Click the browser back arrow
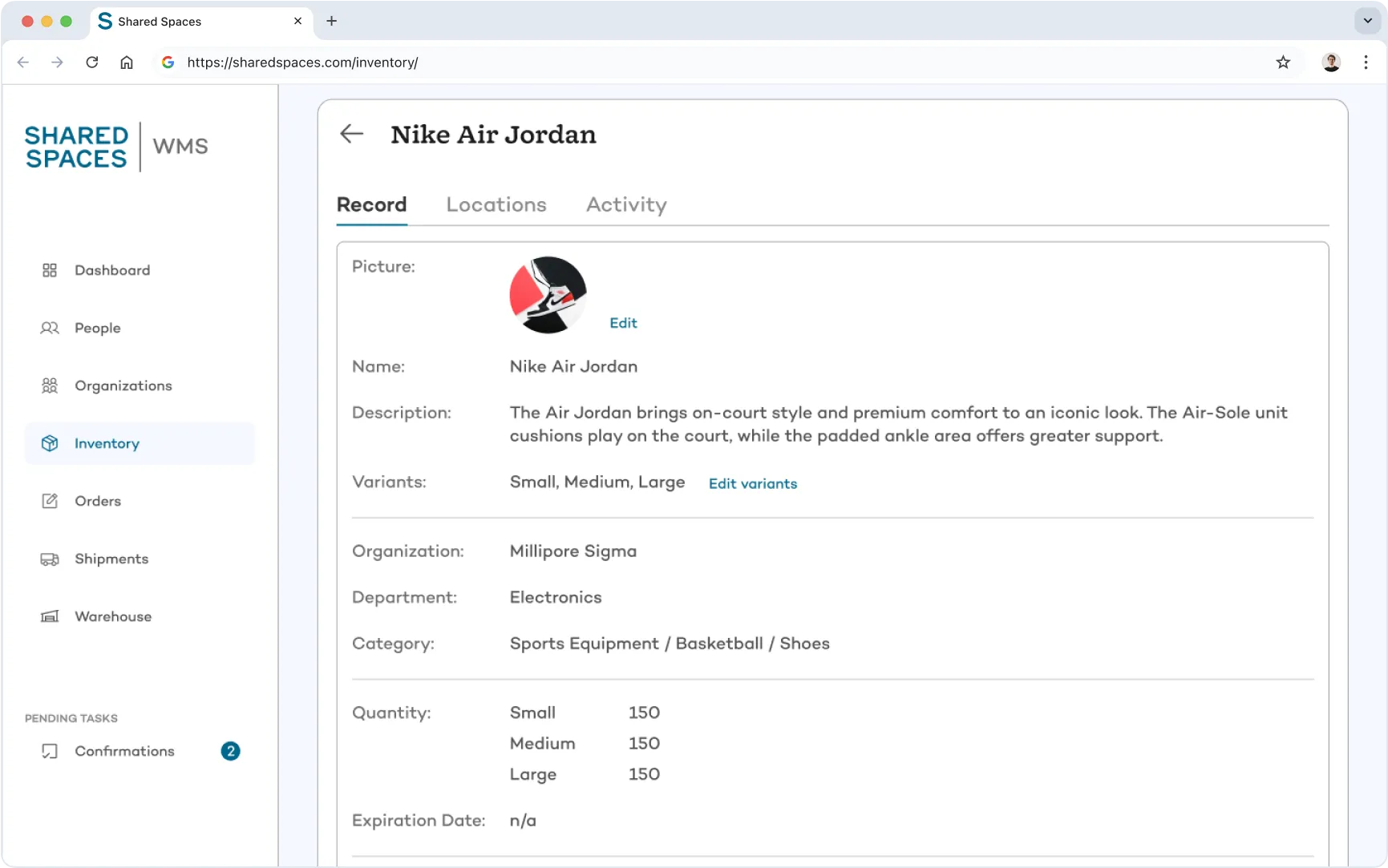Image resolution: width=1388 pixels, height=868 pixels. (23, 63)
